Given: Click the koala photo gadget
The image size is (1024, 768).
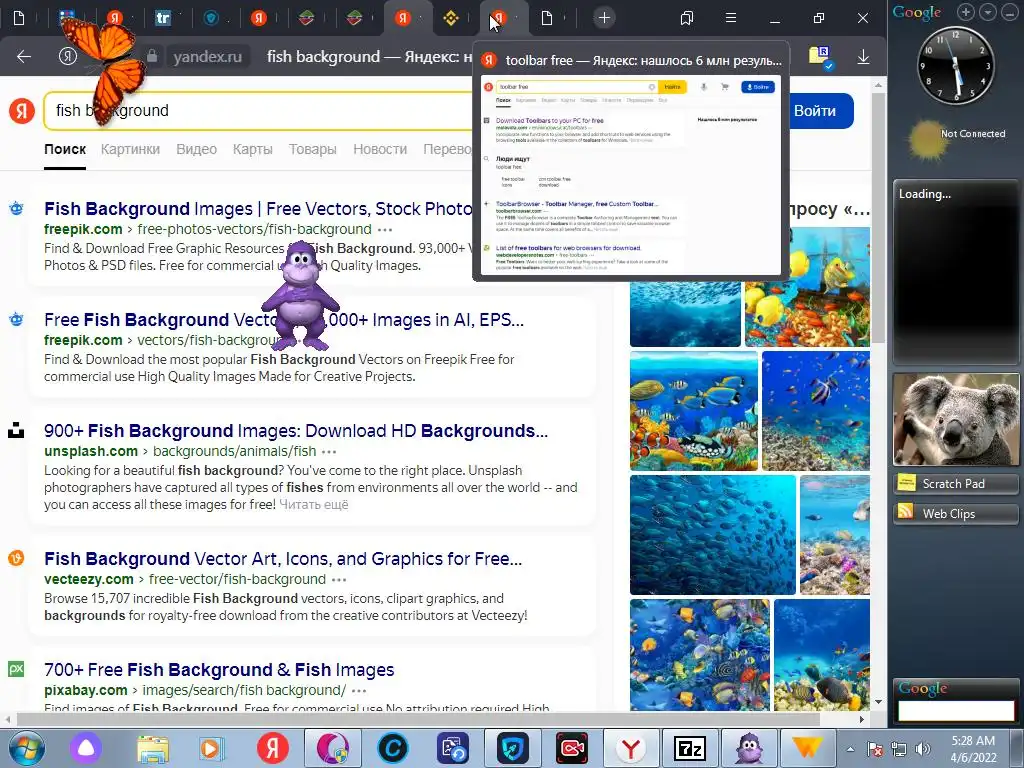Looking at the screenshot, I should [956, 419].
